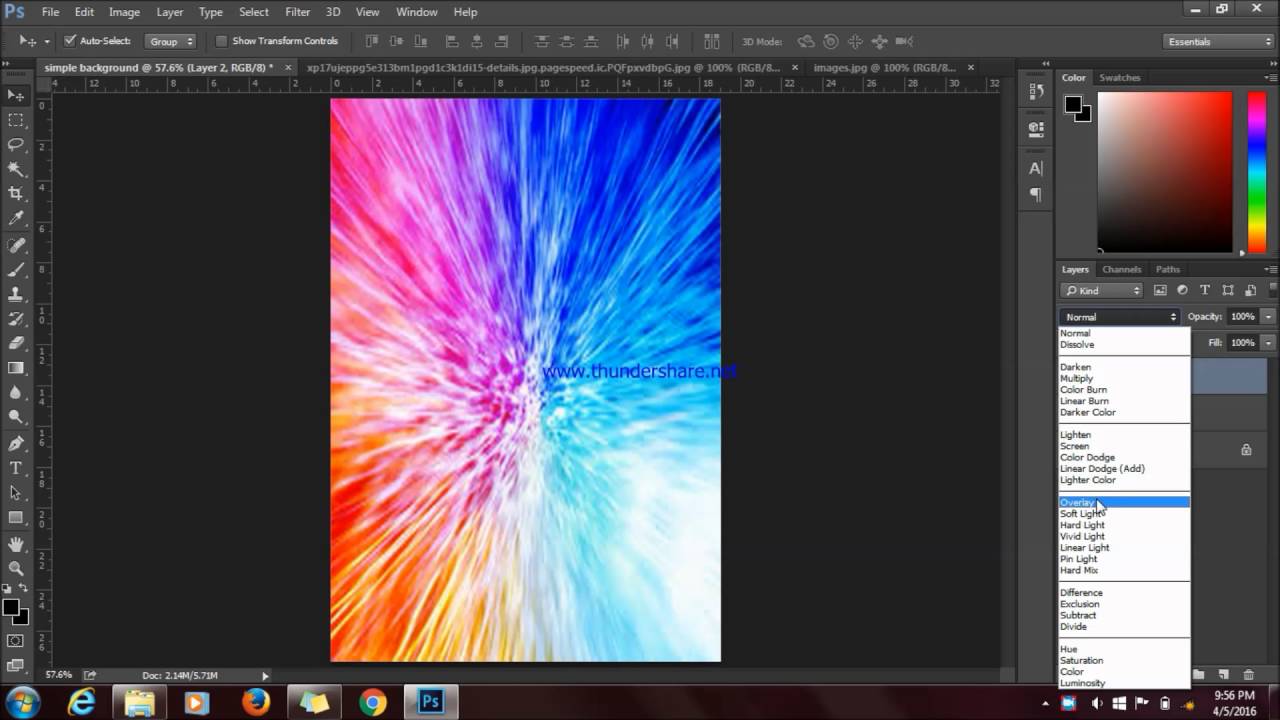Select the Clone Stamp tool
Image resolution: width=1280 pixels, height=720 pixels.
(x=16, y=295)
